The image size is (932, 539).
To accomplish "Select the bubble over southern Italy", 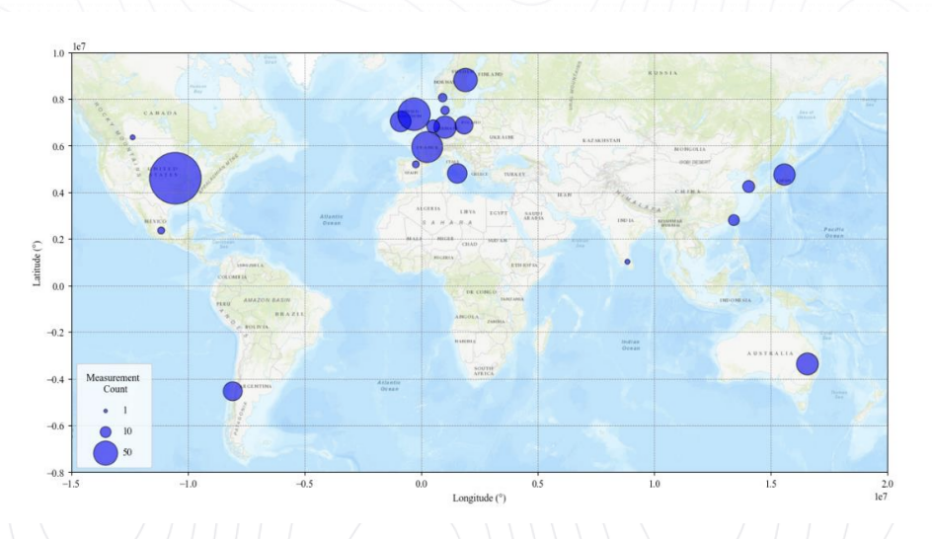I will point(457,173).
